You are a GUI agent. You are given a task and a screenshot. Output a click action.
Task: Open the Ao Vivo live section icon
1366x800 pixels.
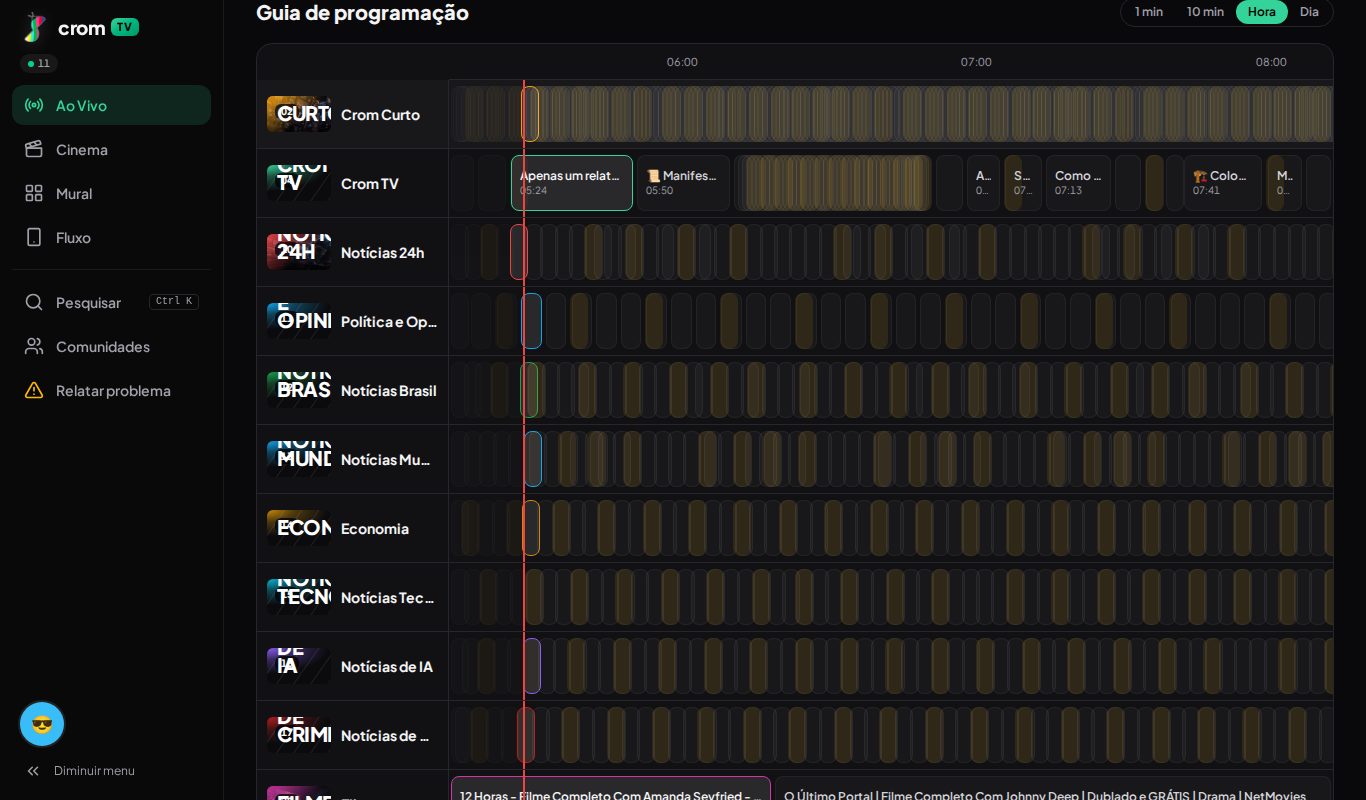point(34,105)
